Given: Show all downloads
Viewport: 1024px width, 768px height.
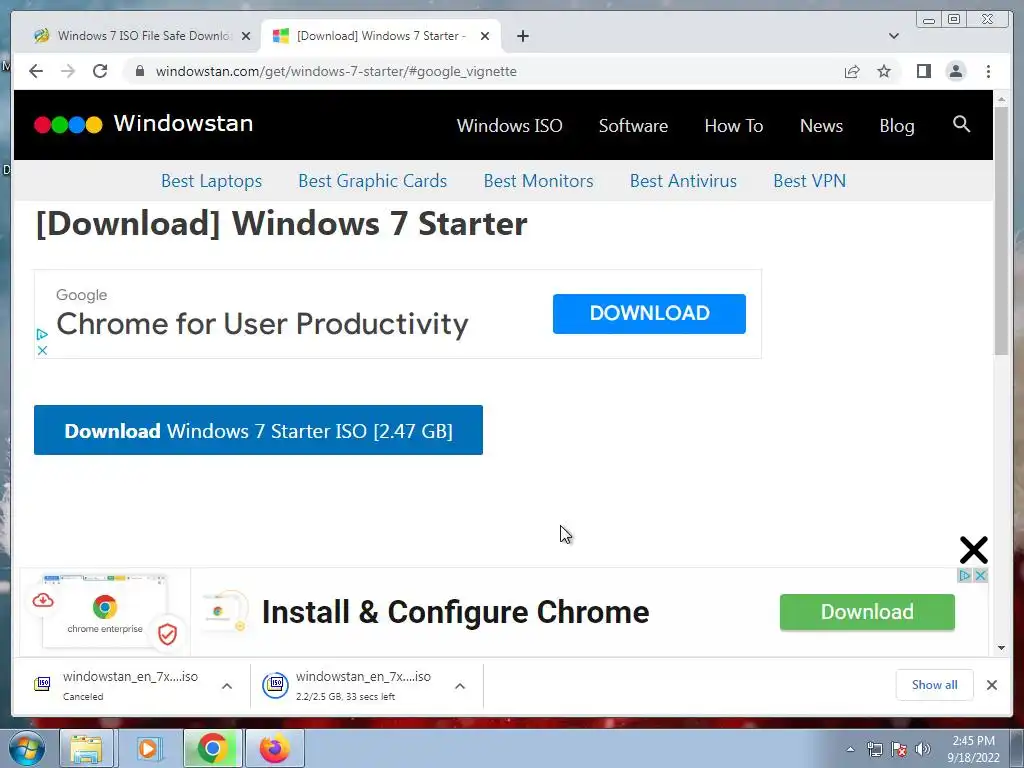Looking at the screenshot, I should pos(935,684).
